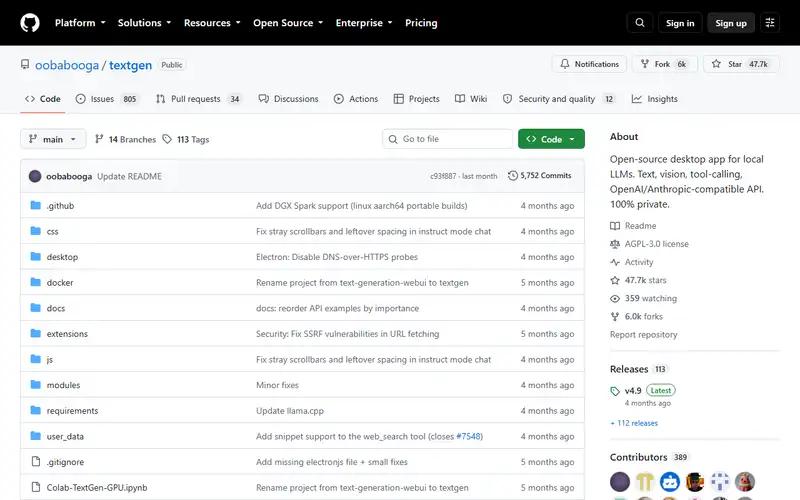Click the tag icon next to v4.9
This screenshot has width=800, height=500.
click(x=615, y=391)
